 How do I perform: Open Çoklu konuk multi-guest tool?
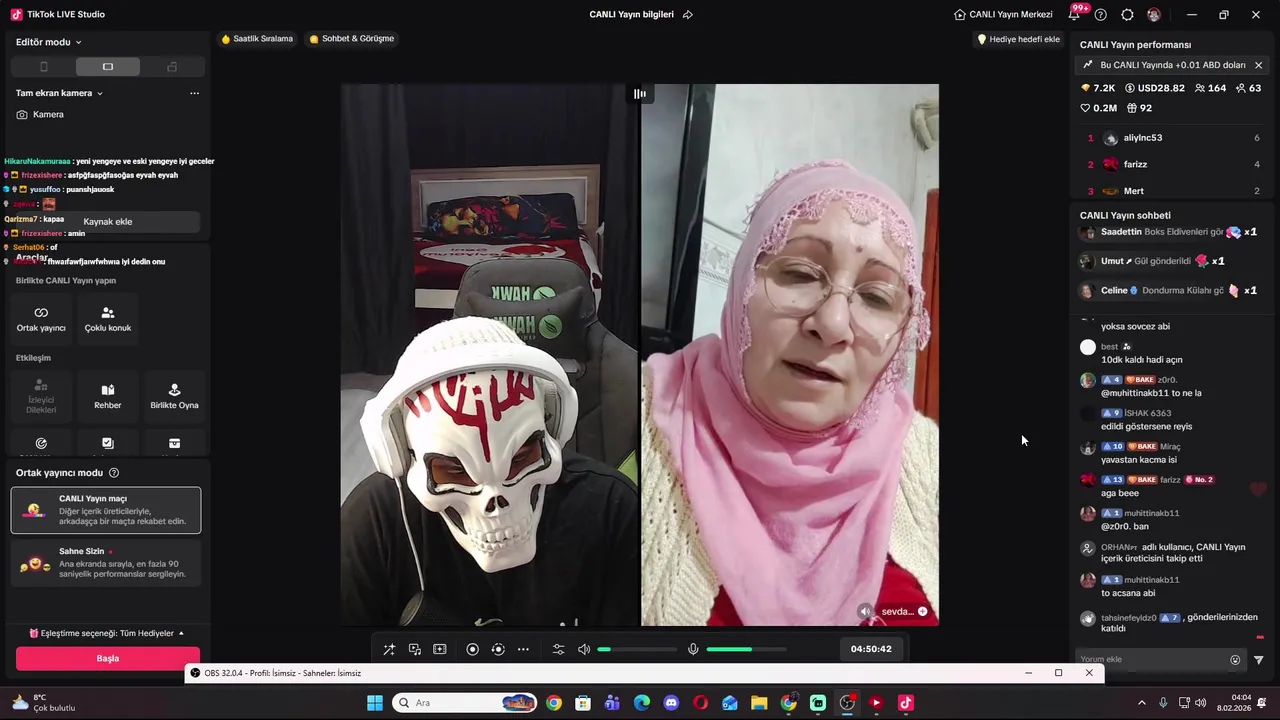tap(108, 319)
